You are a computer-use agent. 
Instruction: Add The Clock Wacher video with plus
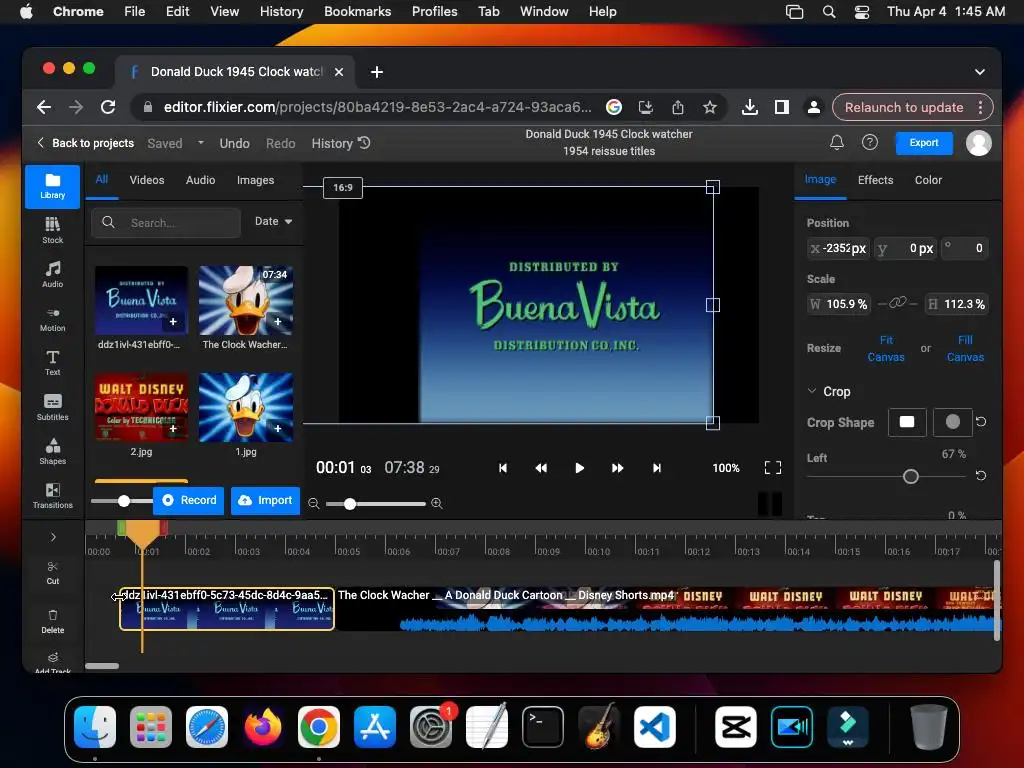(x=278, y=321)
